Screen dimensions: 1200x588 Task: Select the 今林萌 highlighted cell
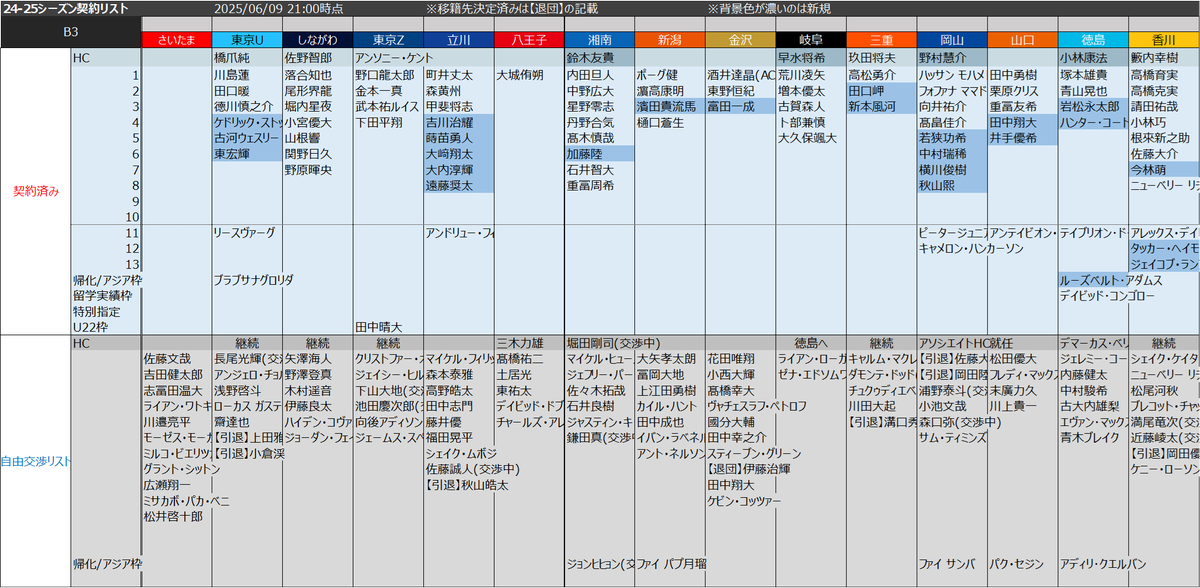coord(1163,170)
